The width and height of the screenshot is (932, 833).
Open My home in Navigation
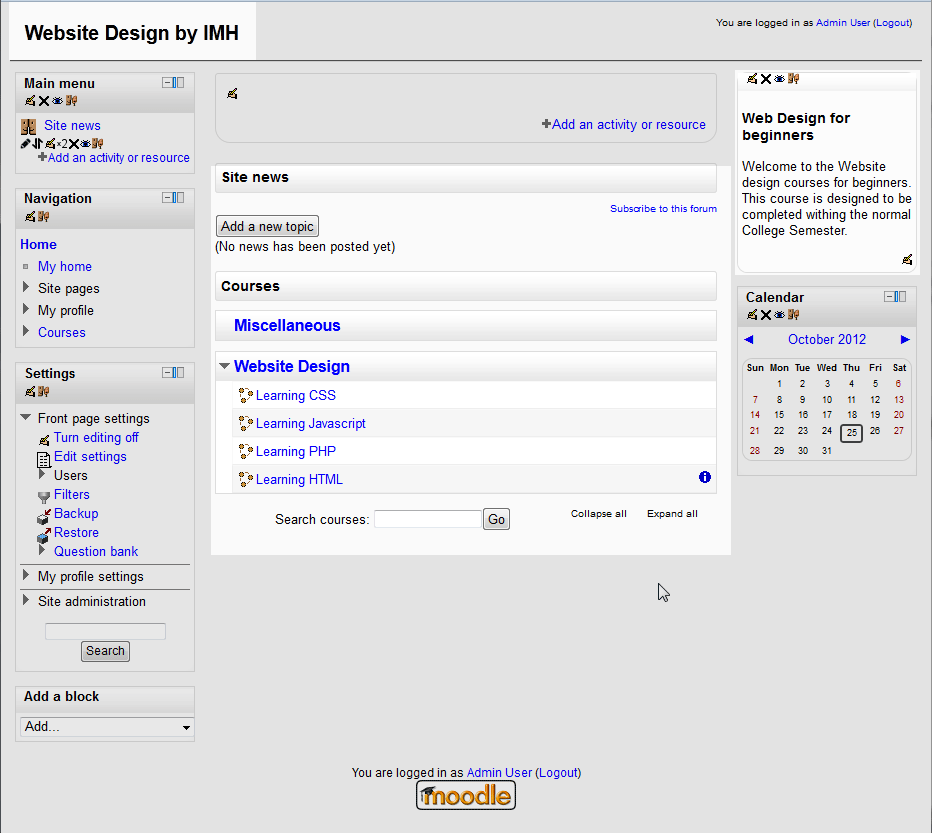64,267
